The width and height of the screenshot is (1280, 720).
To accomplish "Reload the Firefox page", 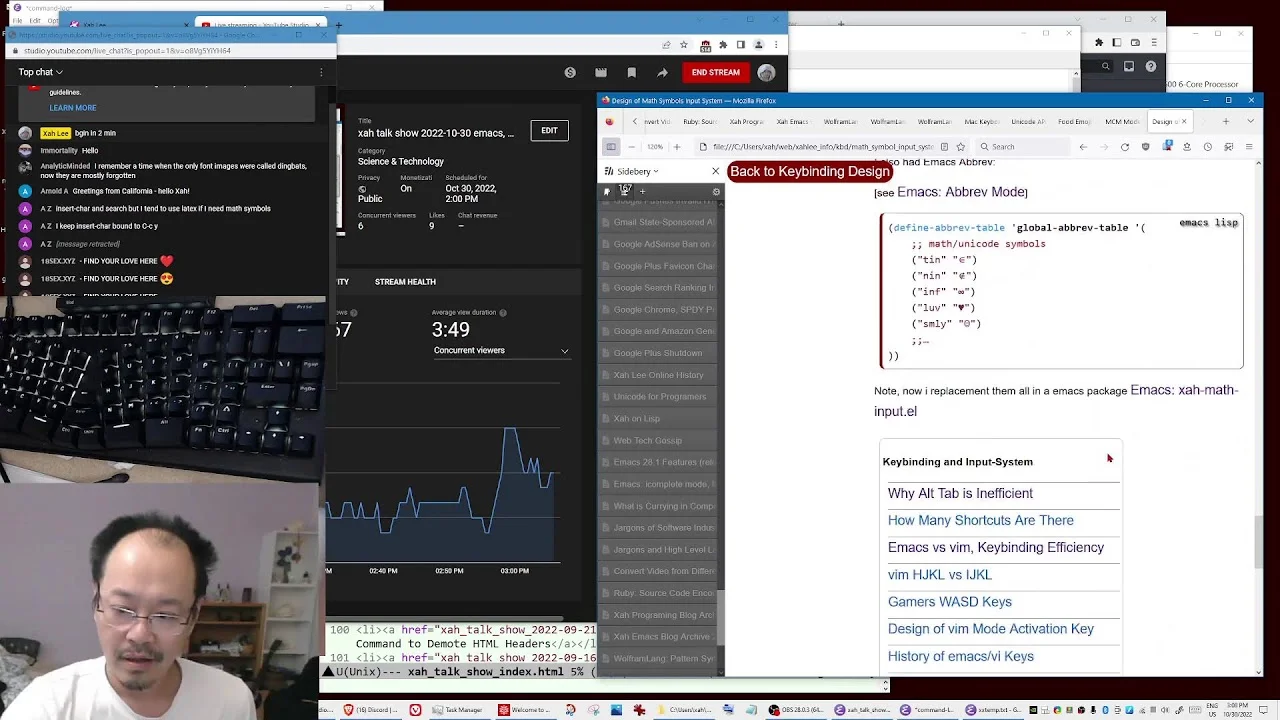I will (1125, 147).
